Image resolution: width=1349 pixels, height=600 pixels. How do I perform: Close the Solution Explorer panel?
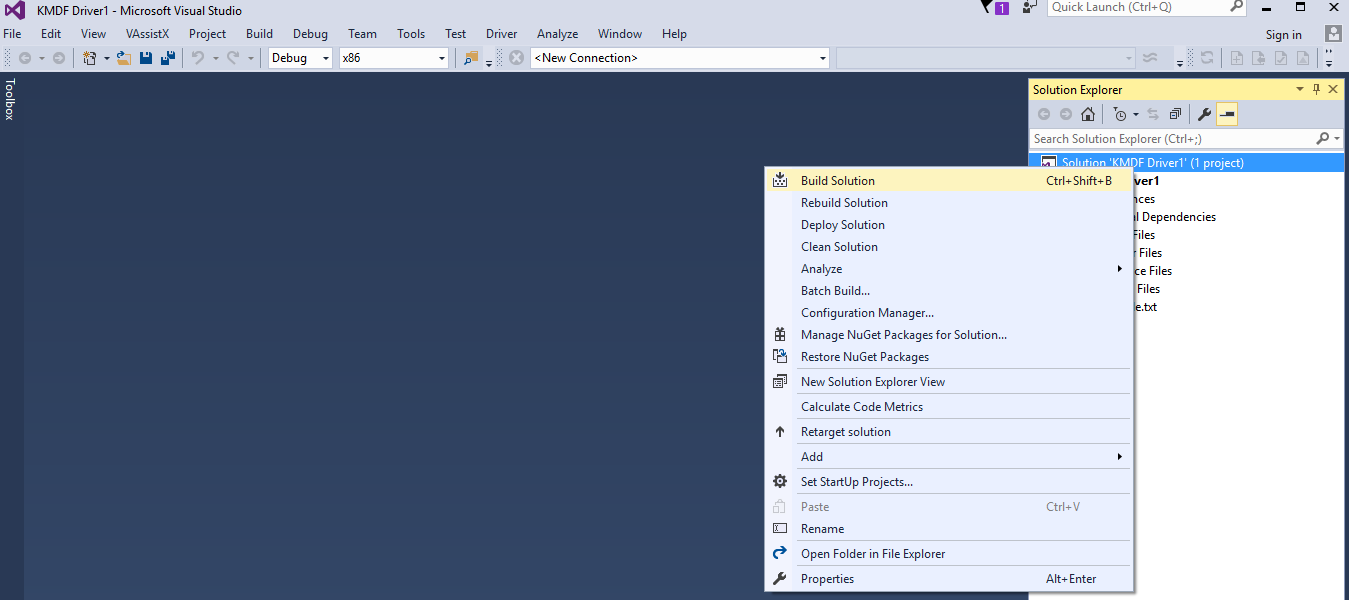1333,89
